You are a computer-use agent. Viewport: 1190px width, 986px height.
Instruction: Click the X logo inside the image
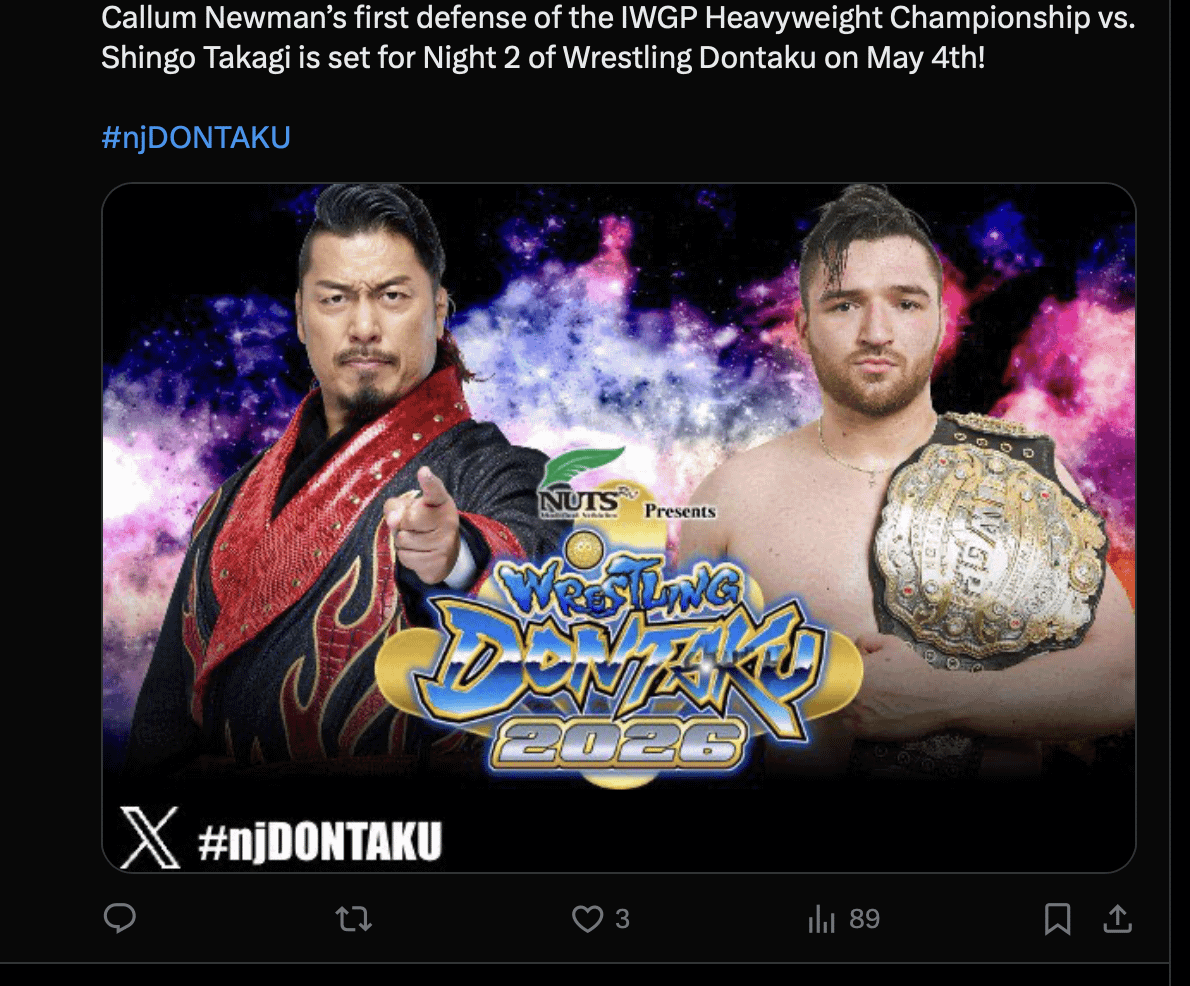click(150, 837)
